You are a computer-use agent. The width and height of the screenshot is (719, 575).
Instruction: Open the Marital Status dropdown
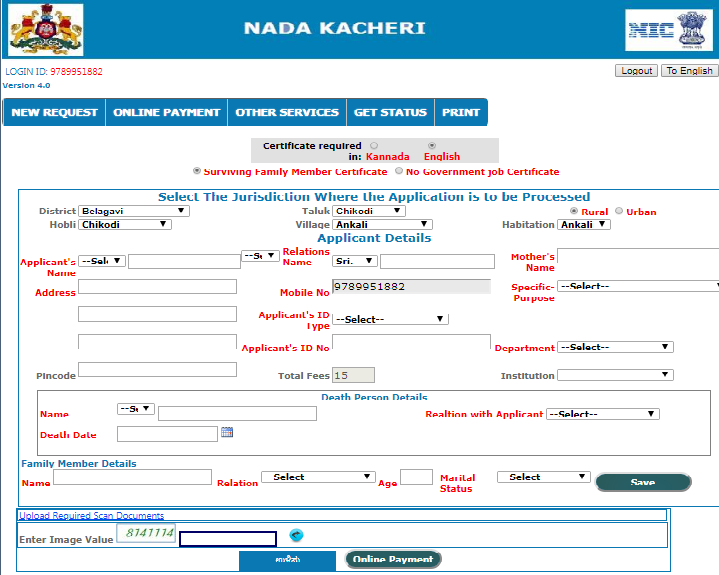tap(543, 477)
